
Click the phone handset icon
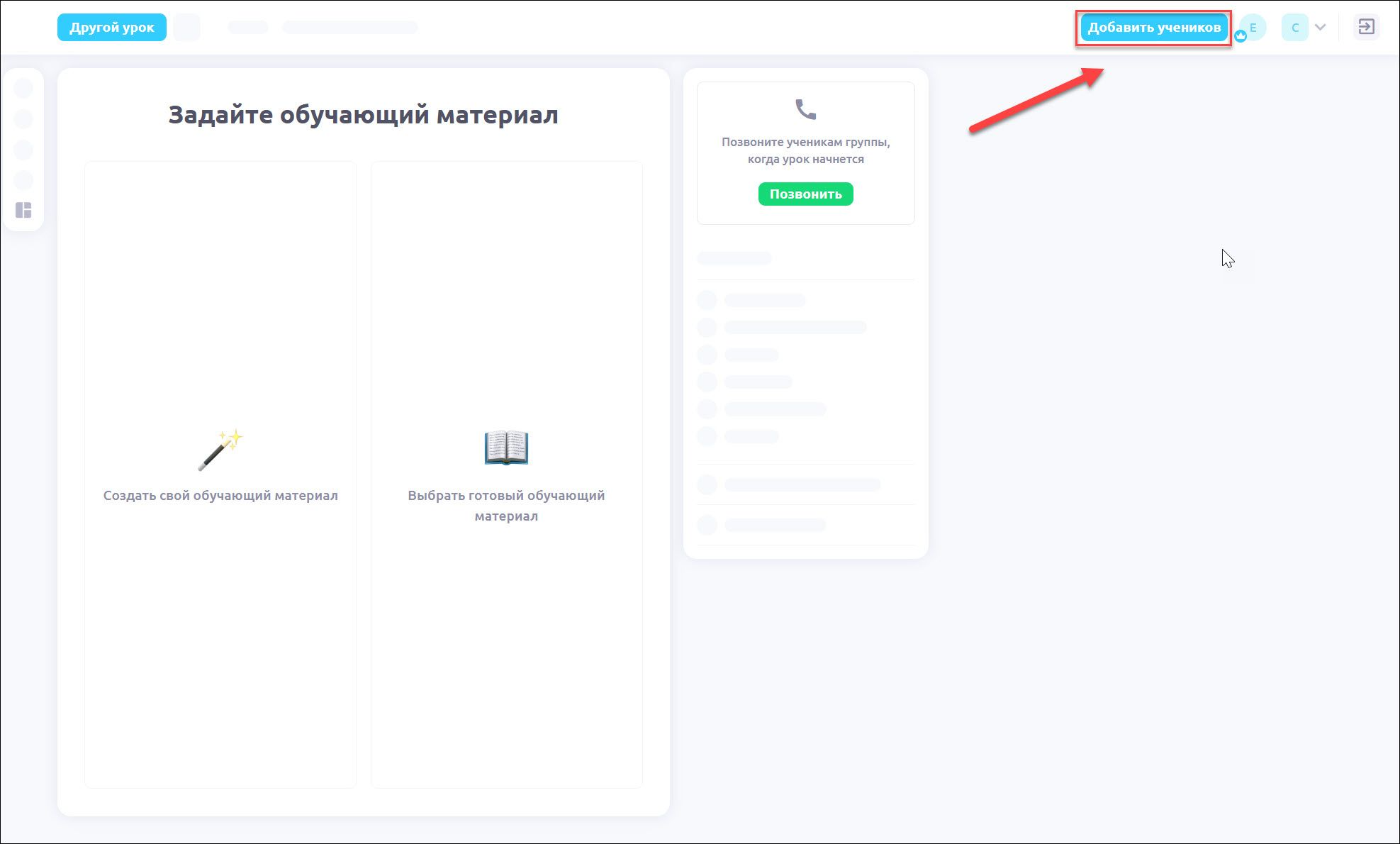click(805, 109)
